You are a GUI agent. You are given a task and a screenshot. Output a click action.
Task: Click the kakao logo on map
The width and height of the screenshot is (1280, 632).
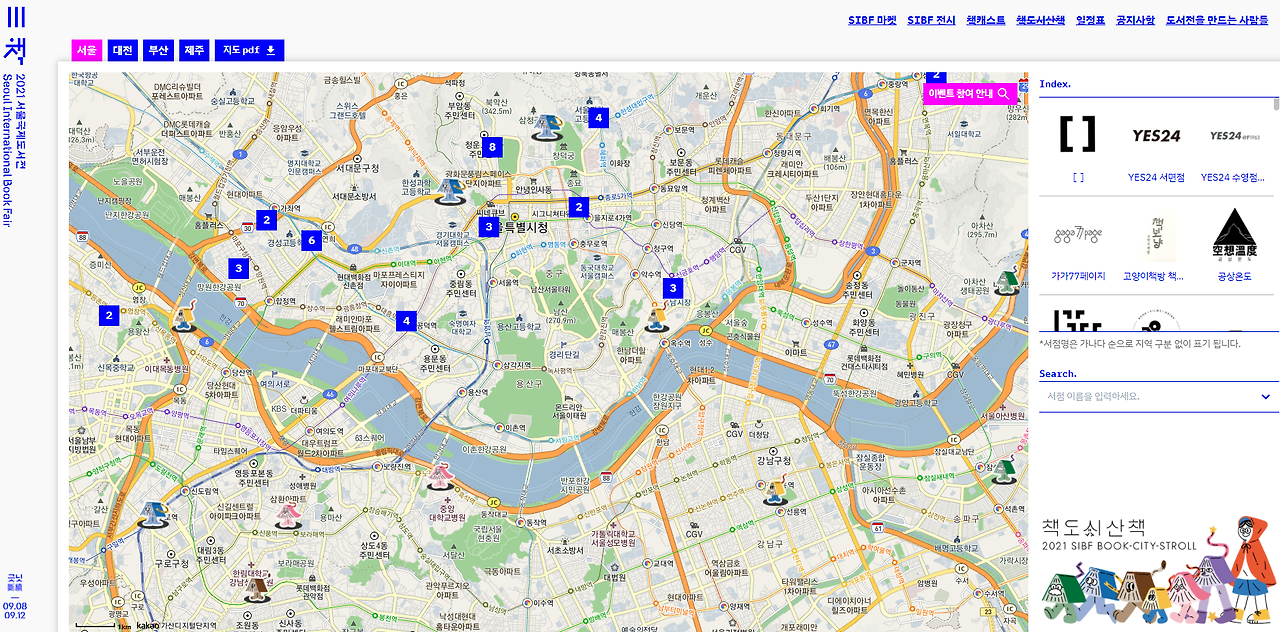click(x=148, y=626)
